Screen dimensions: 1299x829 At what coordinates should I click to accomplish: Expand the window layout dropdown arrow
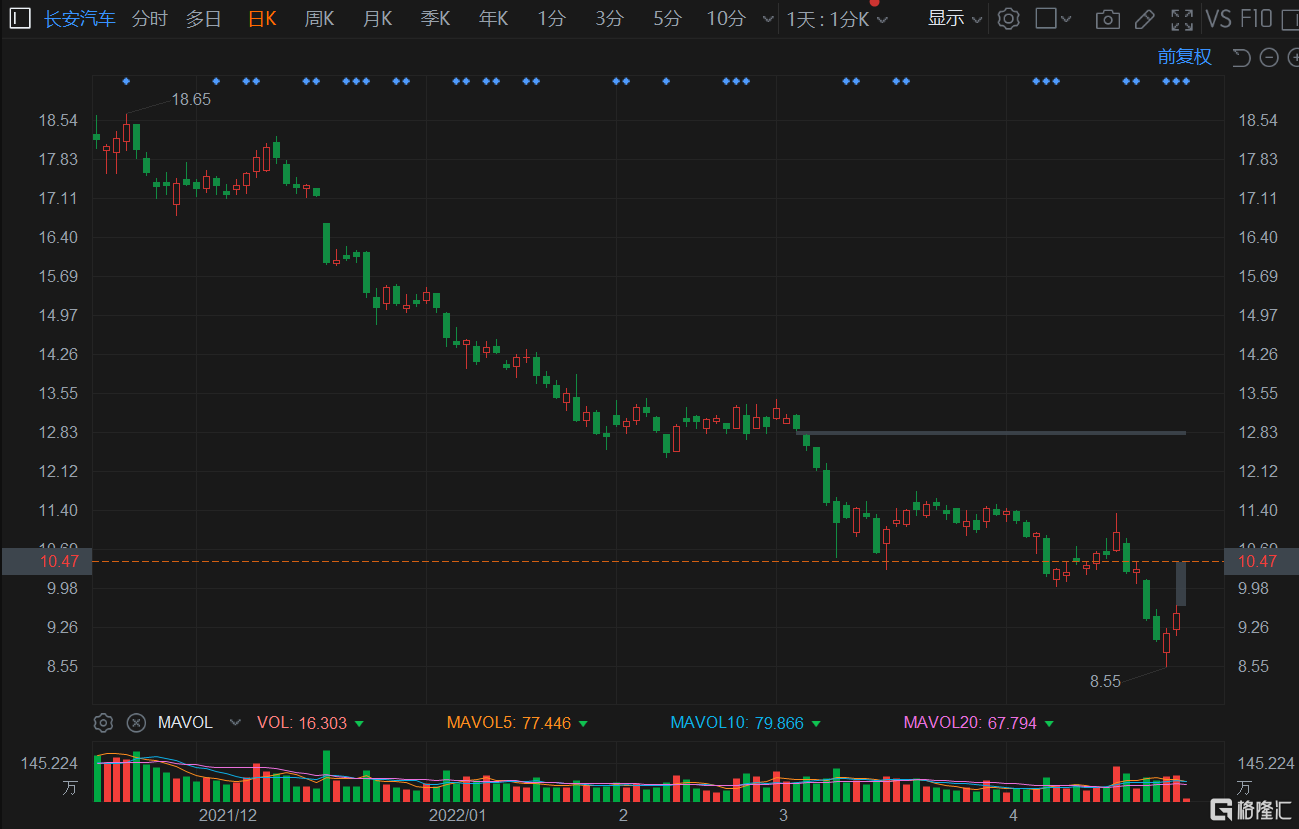coord(1066,19)
